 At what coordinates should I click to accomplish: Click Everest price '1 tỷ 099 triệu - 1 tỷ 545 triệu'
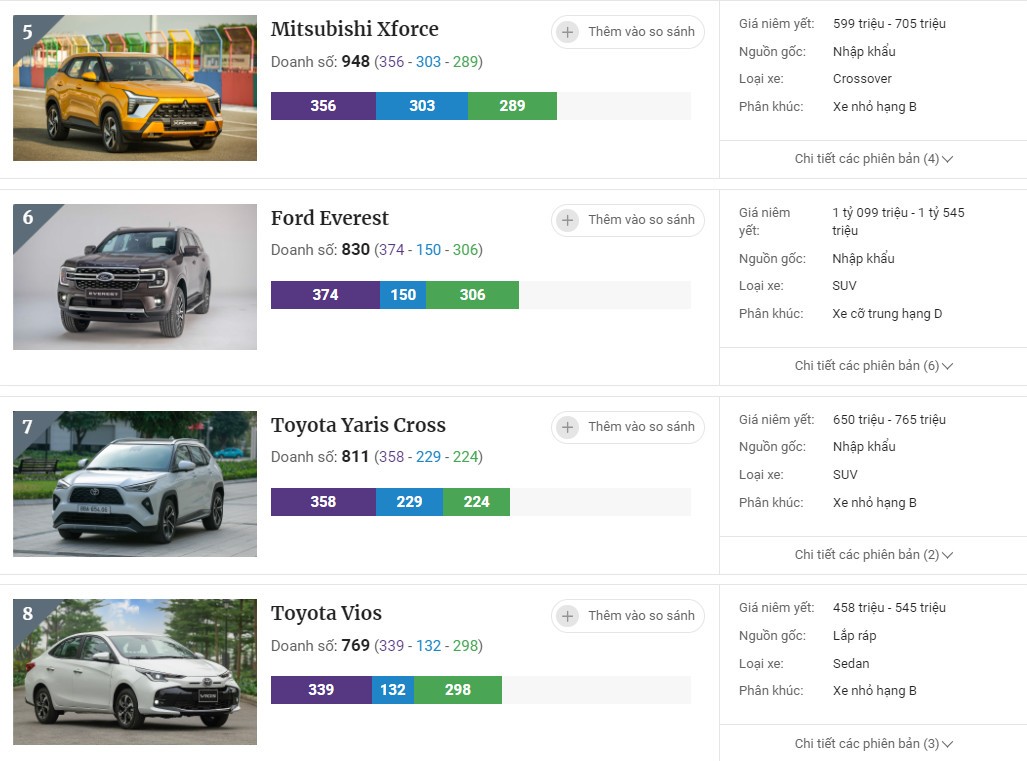899,221
